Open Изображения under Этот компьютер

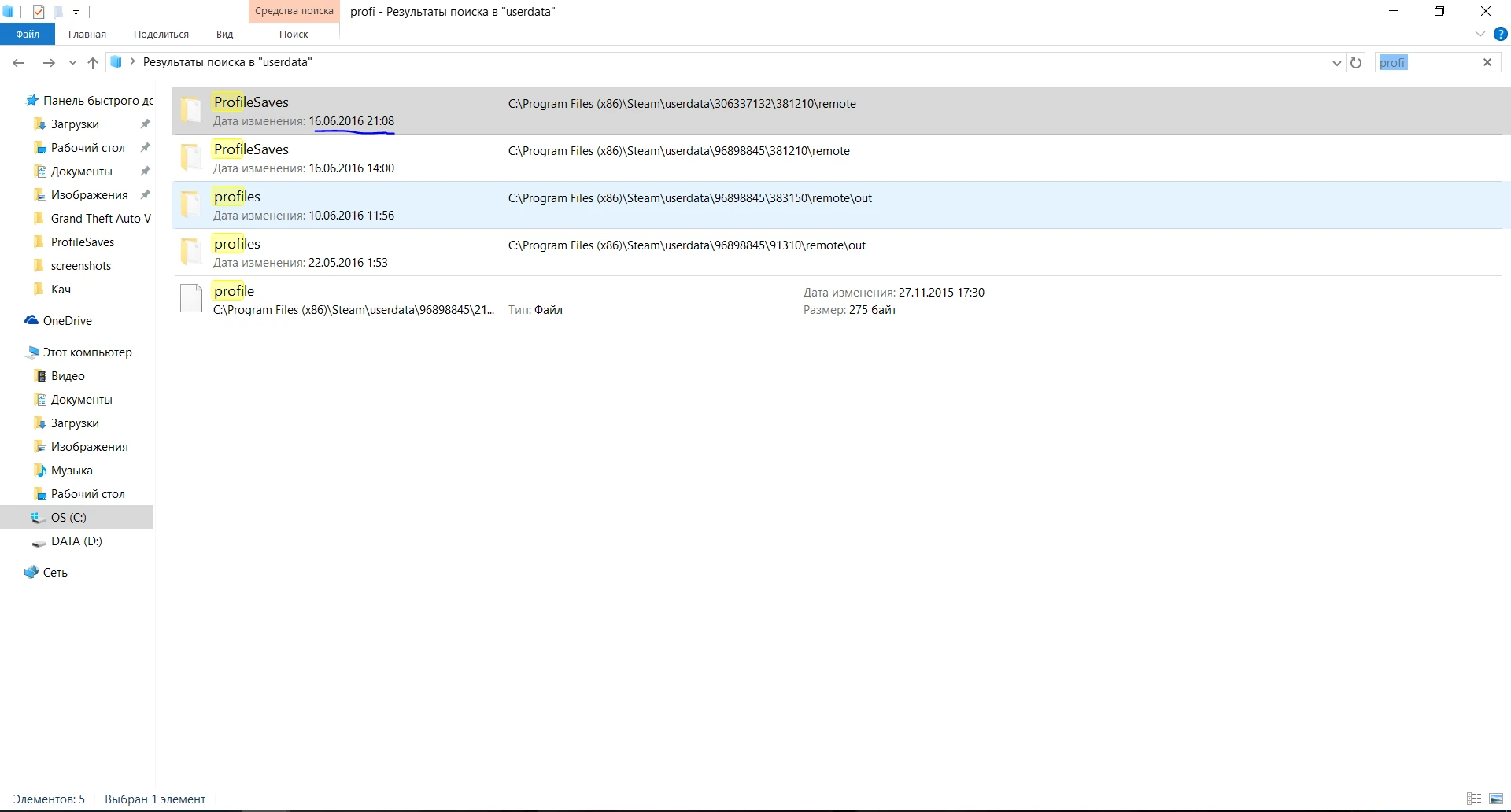click(x=89, y=447)
